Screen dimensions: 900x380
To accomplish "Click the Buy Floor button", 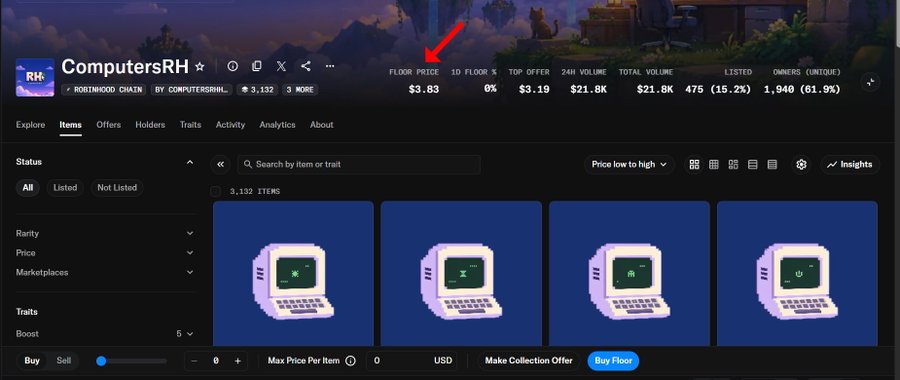I will [x=613, y=361].
